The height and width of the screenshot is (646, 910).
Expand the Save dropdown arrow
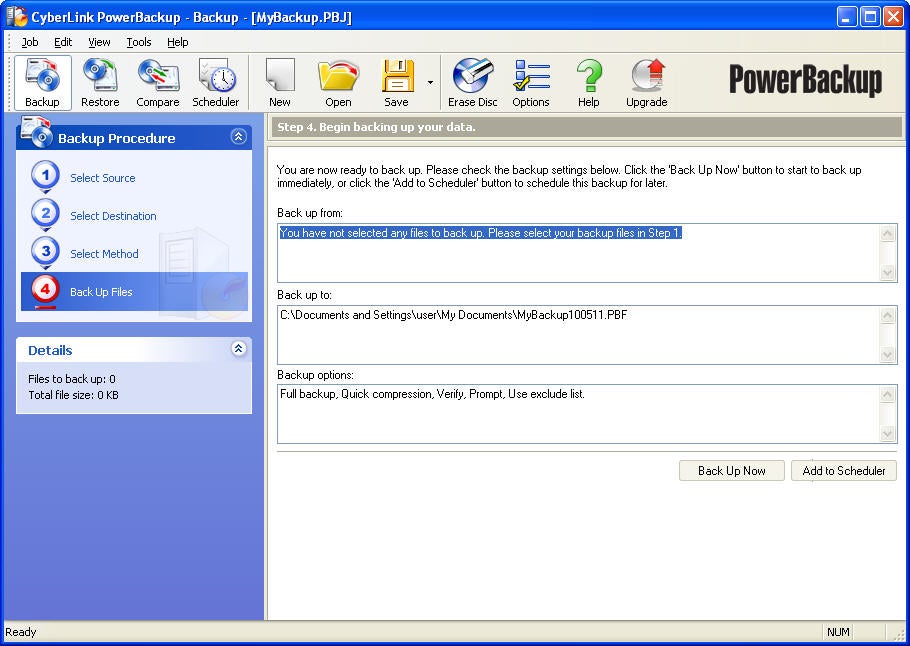[x=430, y=82]
